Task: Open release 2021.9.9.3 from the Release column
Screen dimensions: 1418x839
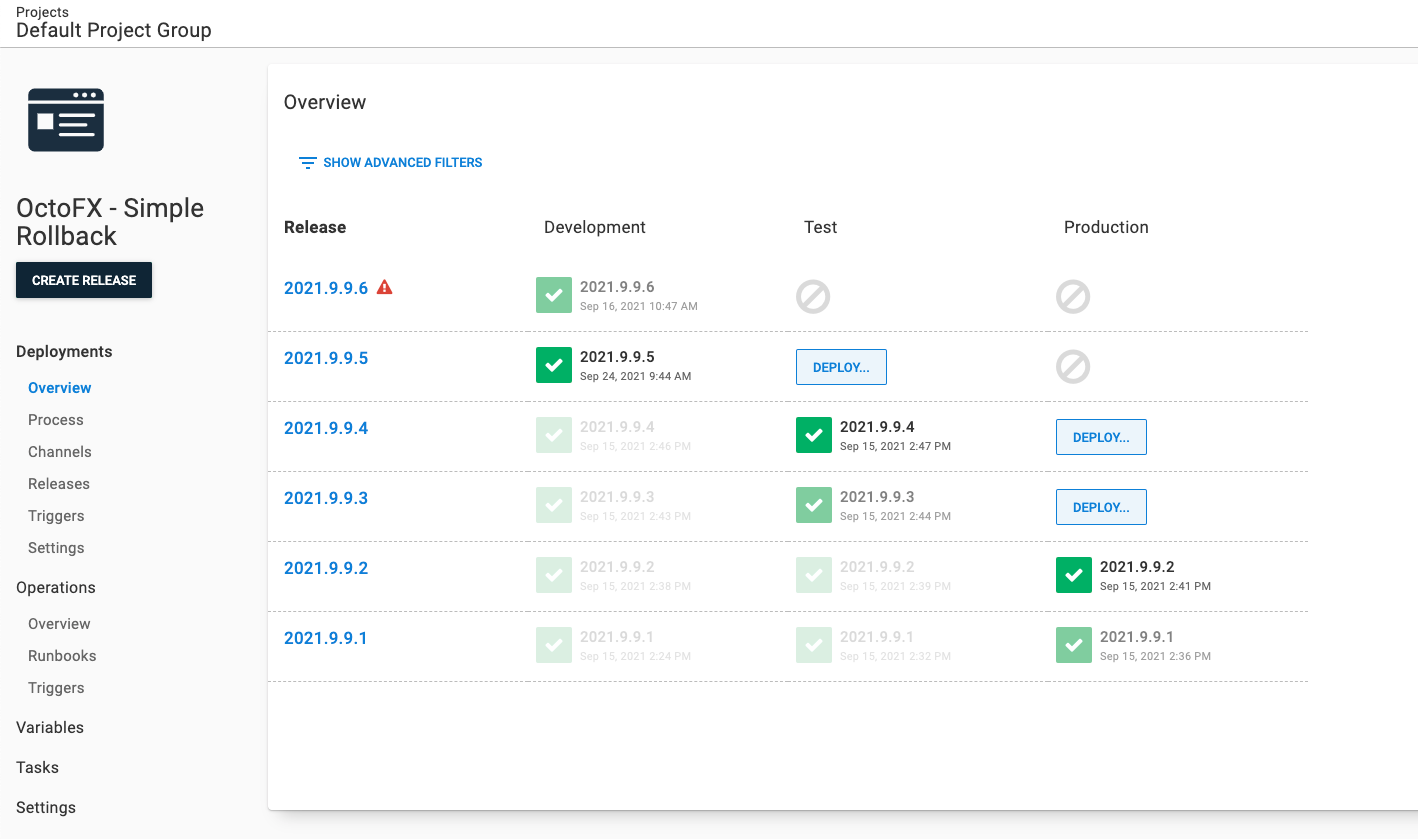Action: (326, 497)
